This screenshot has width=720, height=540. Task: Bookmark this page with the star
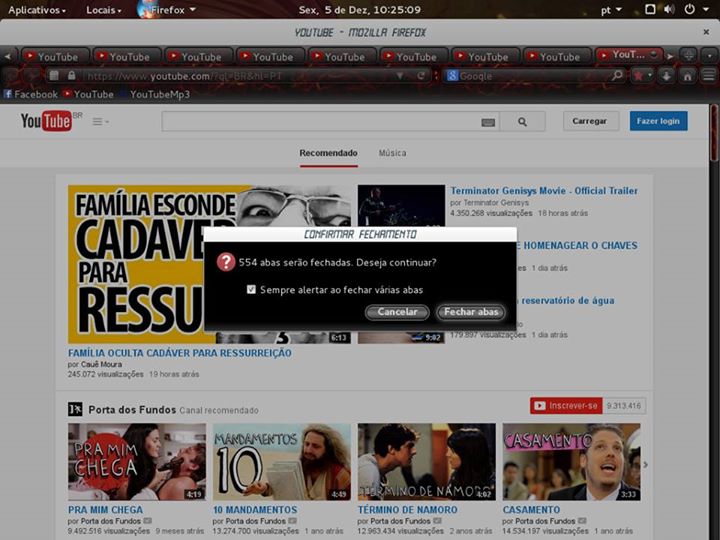pyautogui.click(x=639, y=75)
